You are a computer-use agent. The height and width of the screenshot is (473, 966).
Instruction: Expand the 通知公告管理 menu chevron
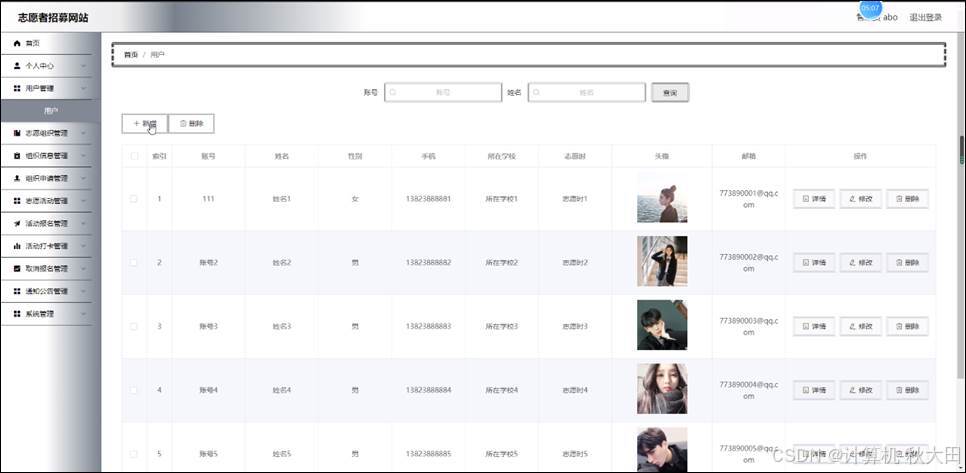83,291
